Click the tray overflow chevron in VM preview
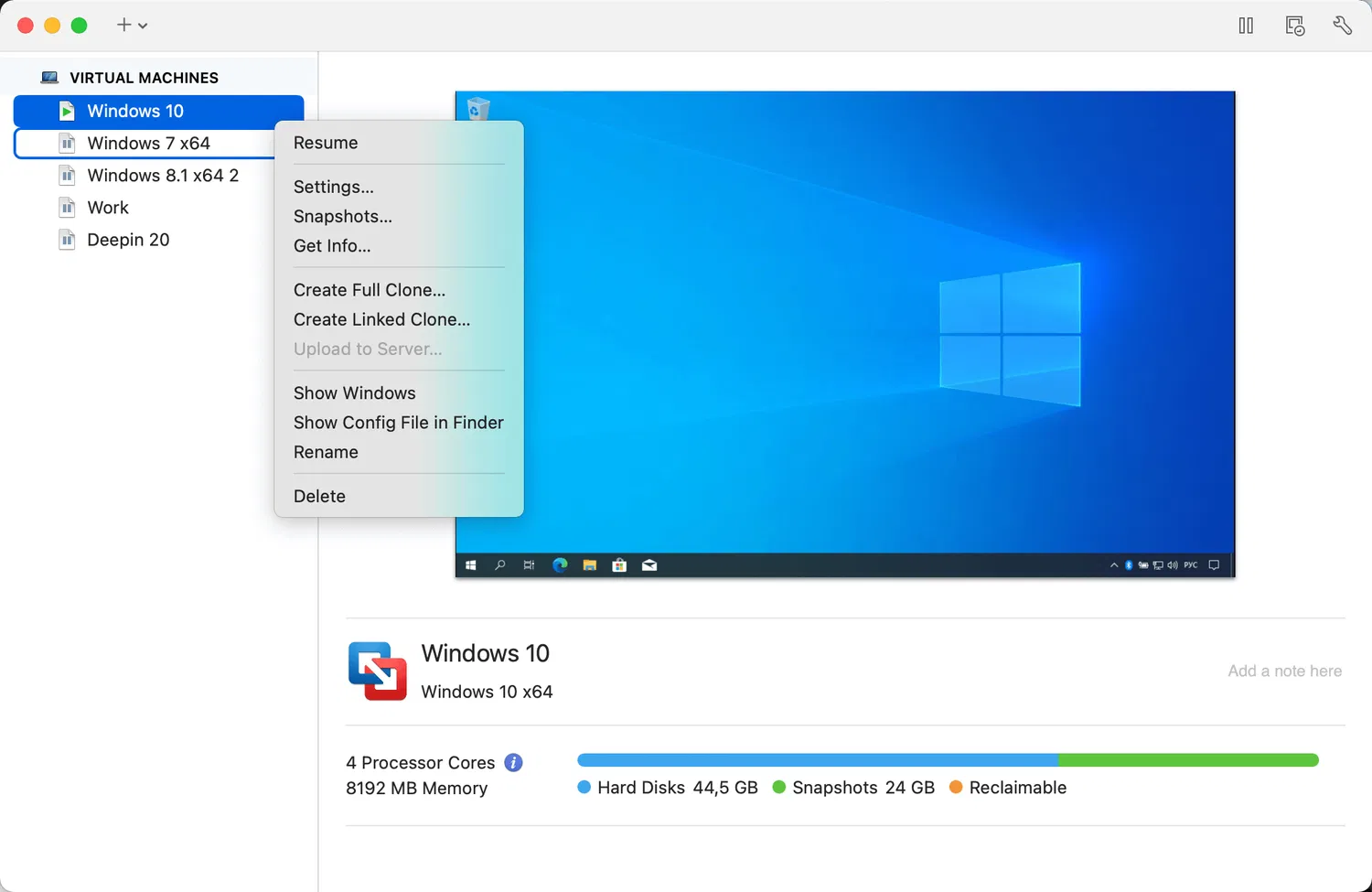 tap(1114, 565)
